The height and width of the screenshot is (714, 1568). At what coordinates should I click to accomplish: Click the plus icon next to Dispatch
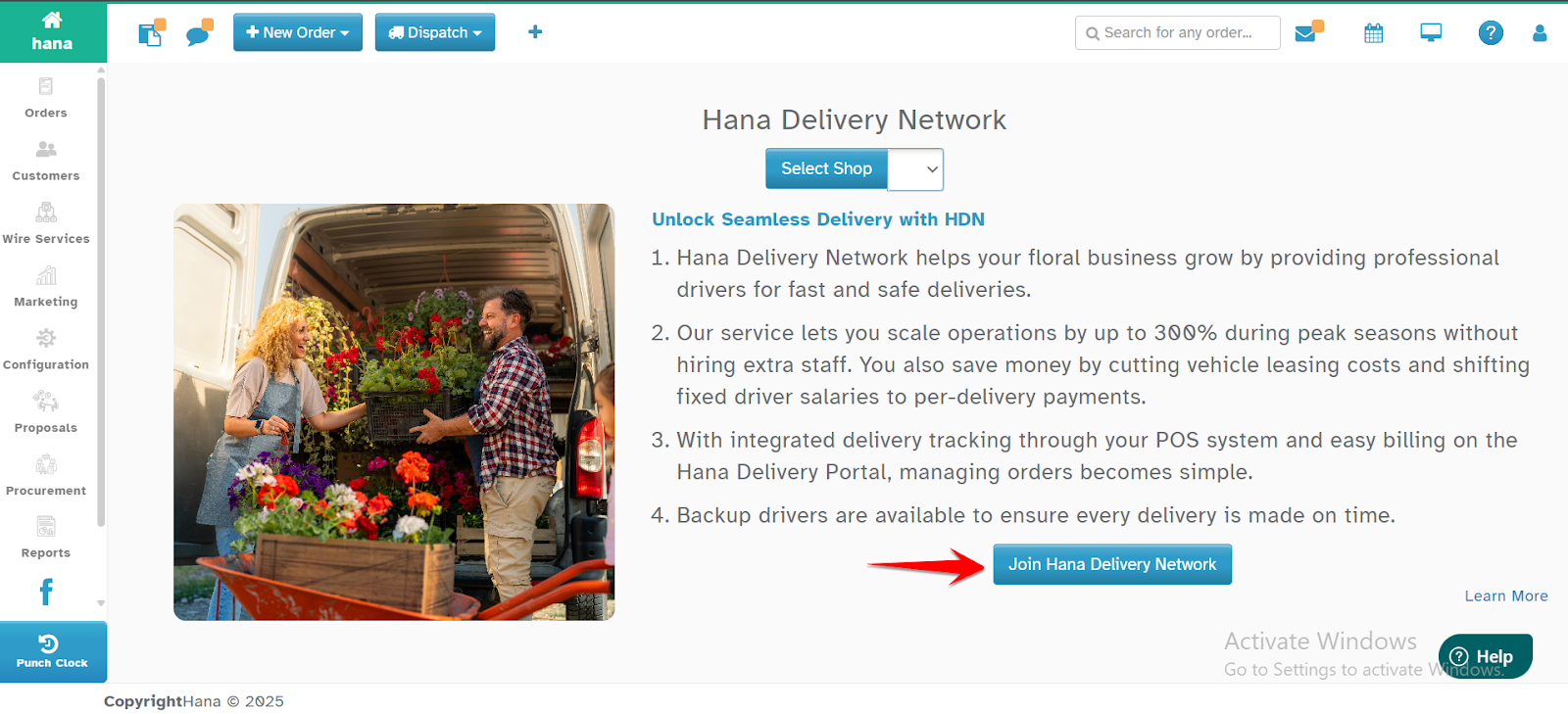[535, 32]
